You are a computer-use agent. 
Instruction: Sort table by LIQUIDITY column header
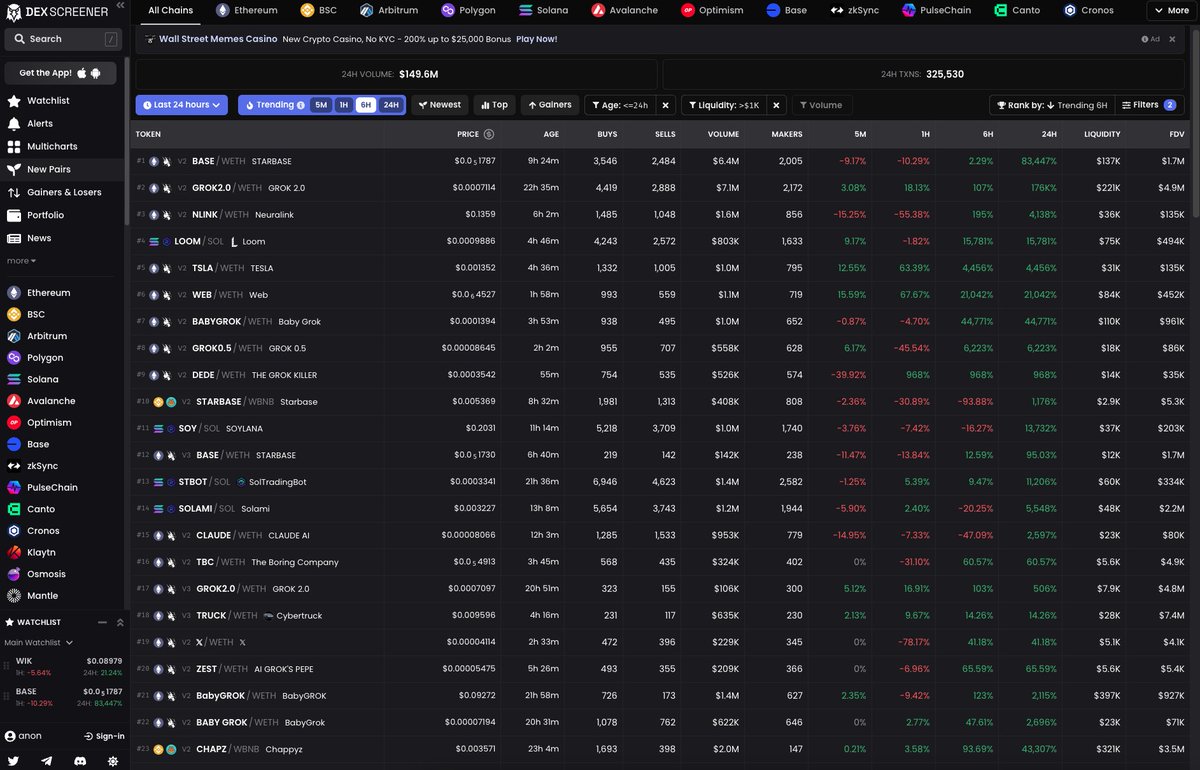coord(1102,134)
